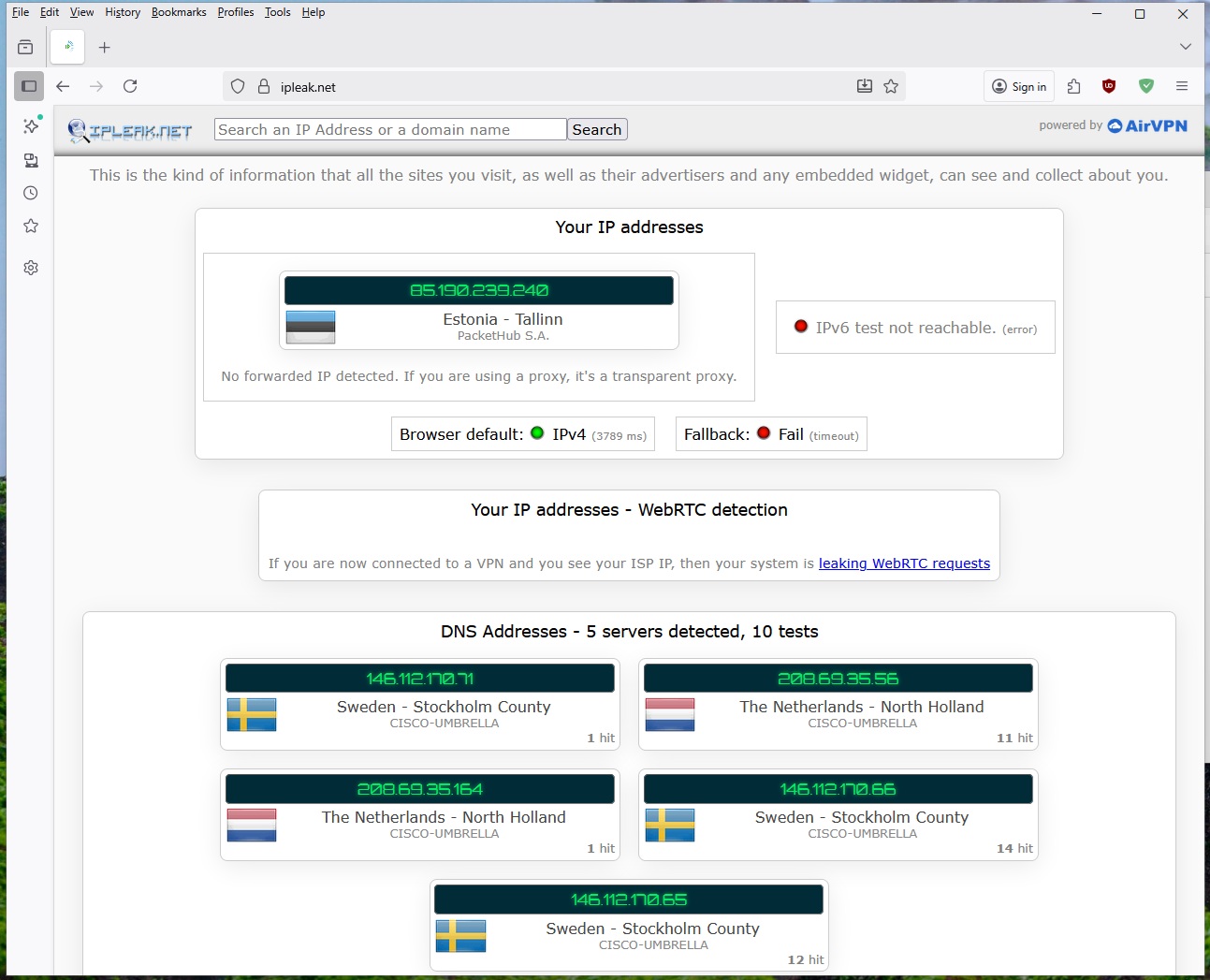Screen dimensions: 1210x980
Task: Follow the leaking WebRTC requests link
Action: (x=904, y=563)
